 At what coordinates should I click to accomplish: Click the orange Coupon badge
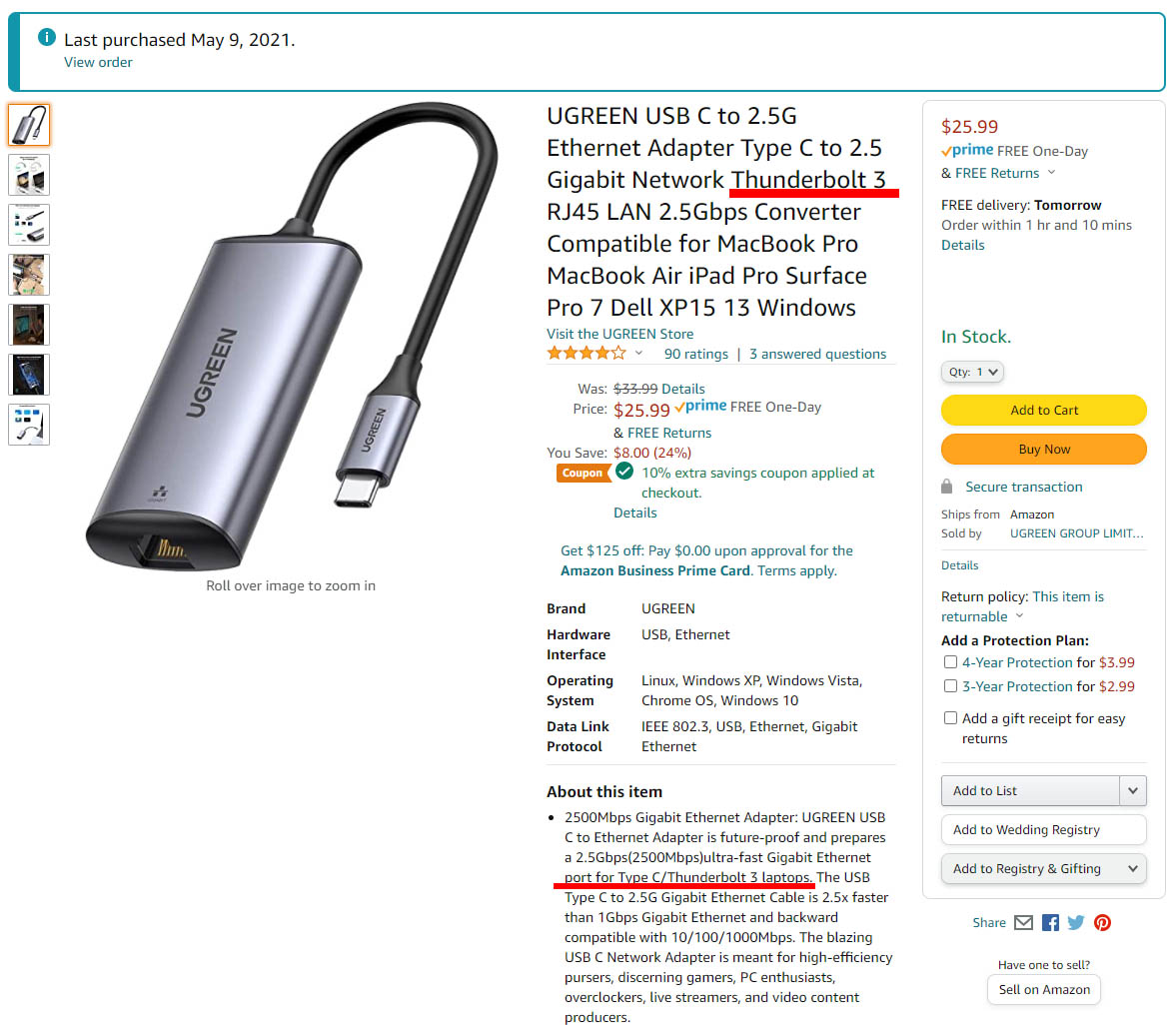coord(583,474)
